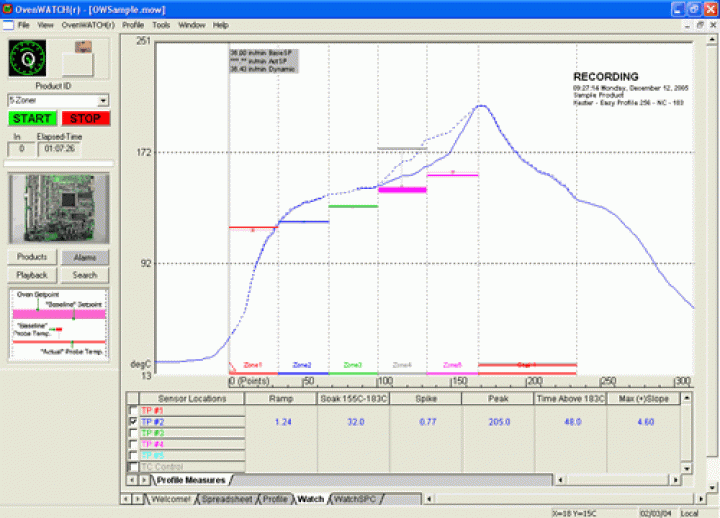
Task: Enable the TP #5 sensor checkbox
Action: click(134, 455)
